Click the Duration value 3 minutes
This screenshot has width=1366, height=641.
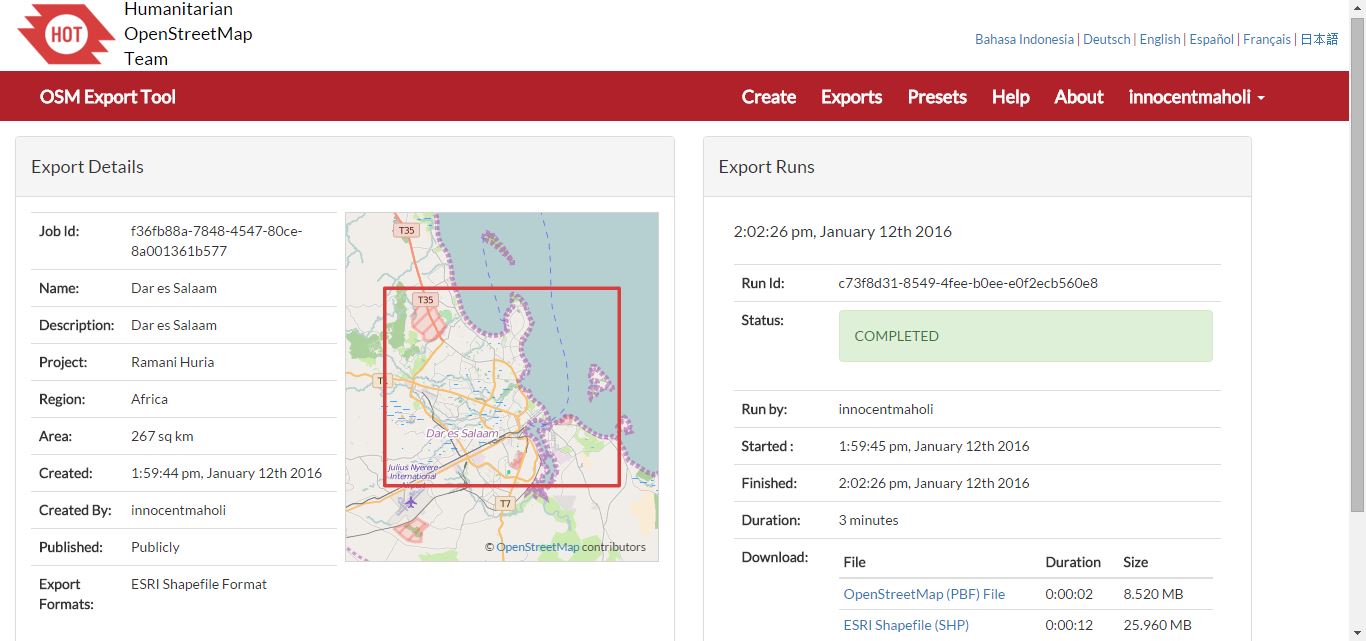(x=868, y=520)
